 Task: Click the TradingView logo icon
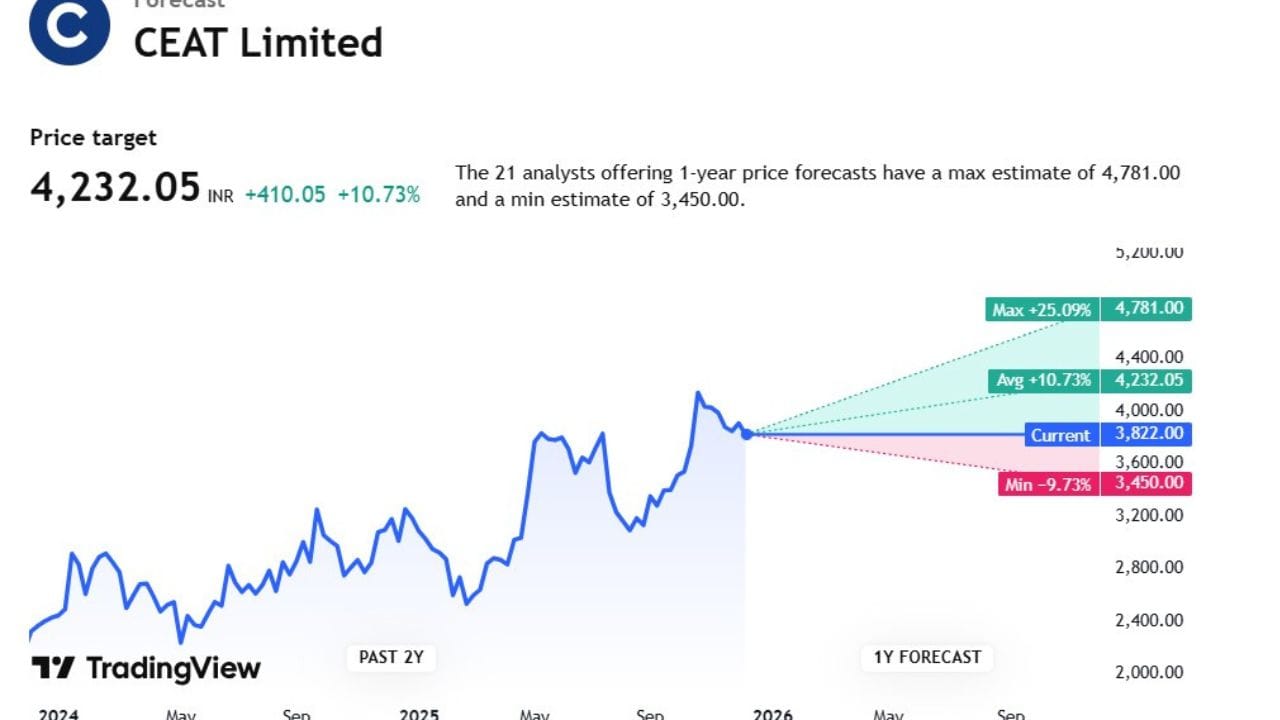tap(53, 667)
